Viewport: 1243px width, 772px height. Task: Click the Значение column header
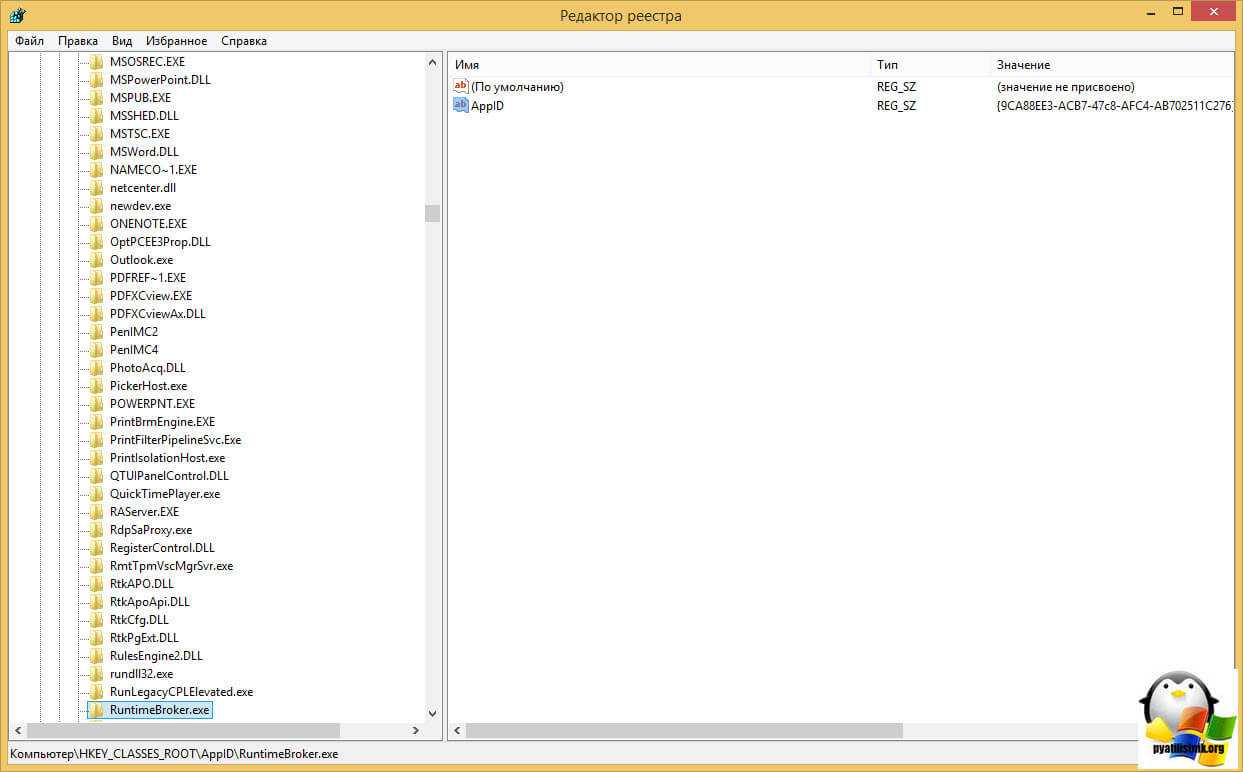coord(1110,65)
